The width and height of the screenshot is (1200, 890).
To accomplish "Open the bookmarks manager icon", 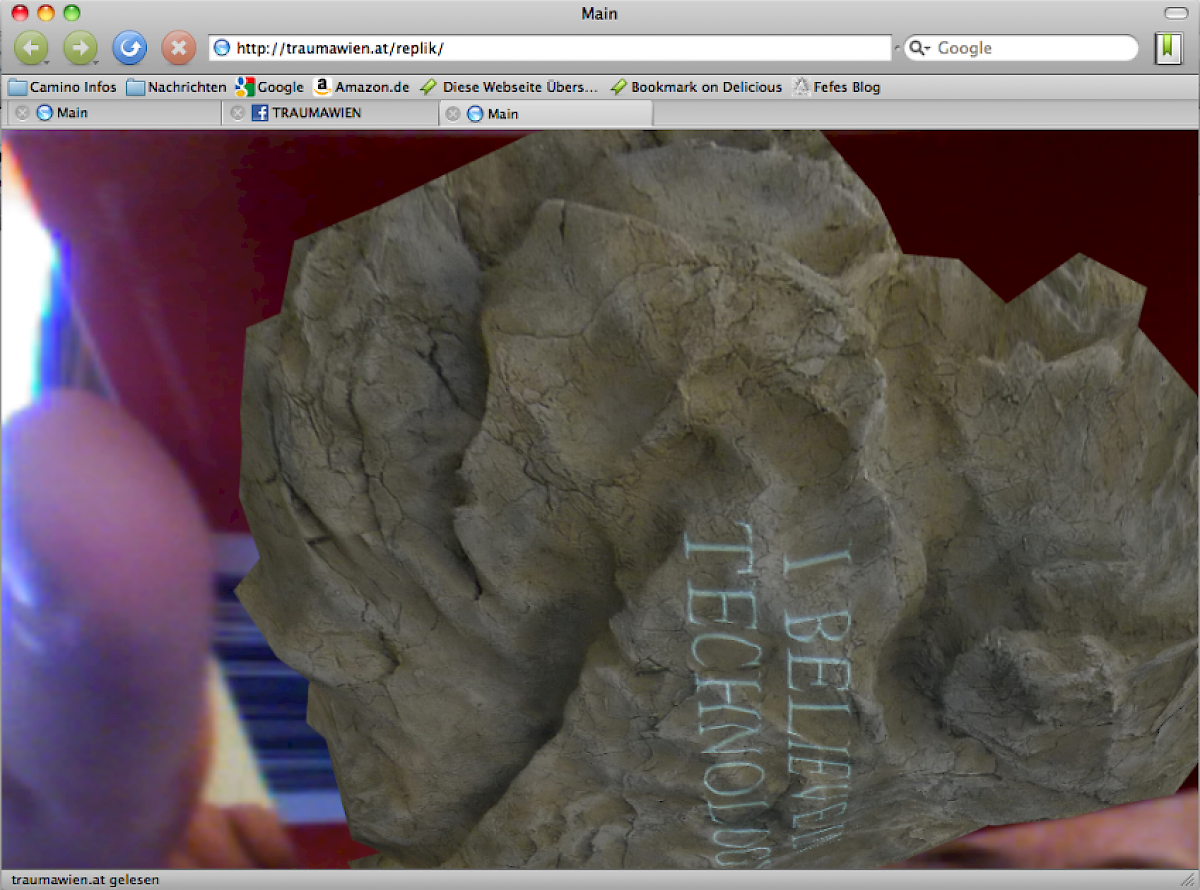I will point(1167,47).
